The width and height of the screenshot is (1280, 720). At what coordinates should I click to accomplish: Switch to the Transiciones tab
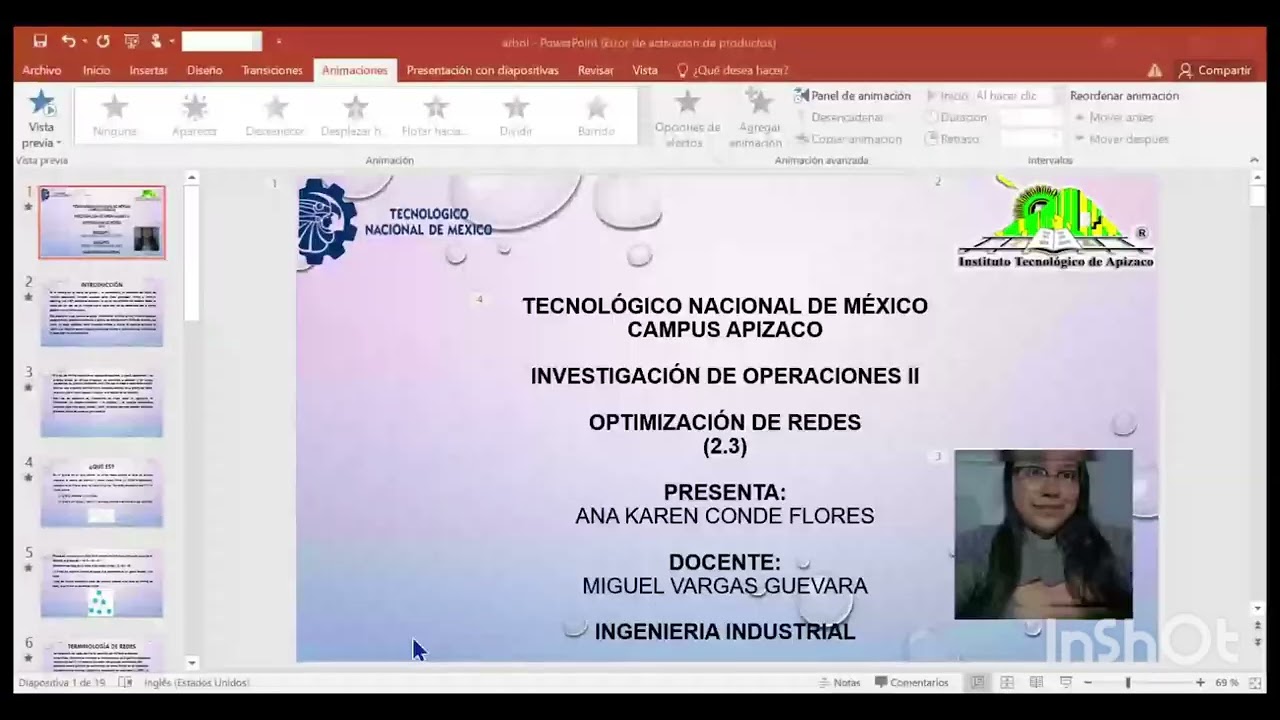[x=272, y=70]
